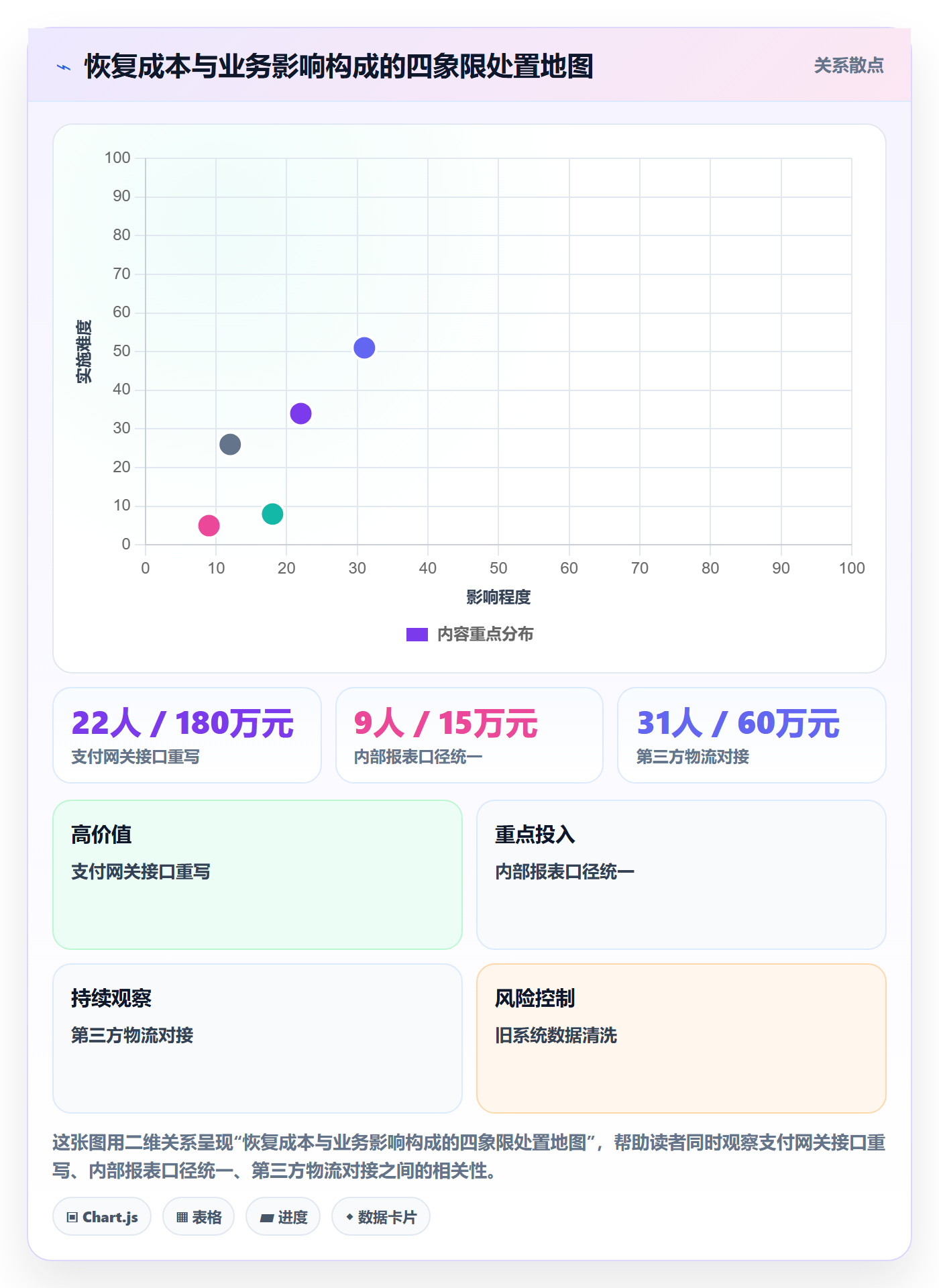Click 第三方物流对接 in the 持续观察 card
Image resolution: width=939 pixels, height=1288 pixels.
(132, 1035)
